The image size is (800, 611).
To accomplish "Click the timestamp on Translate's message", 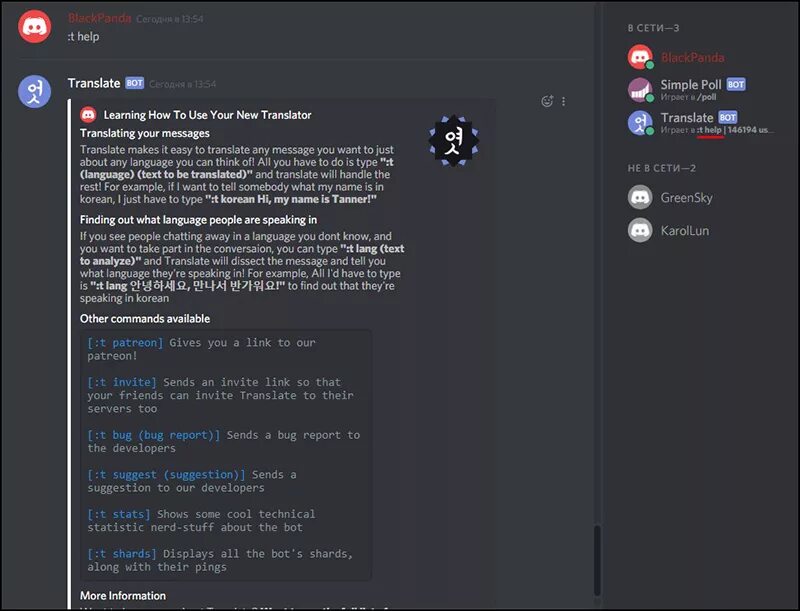I will tap(183, 84).
